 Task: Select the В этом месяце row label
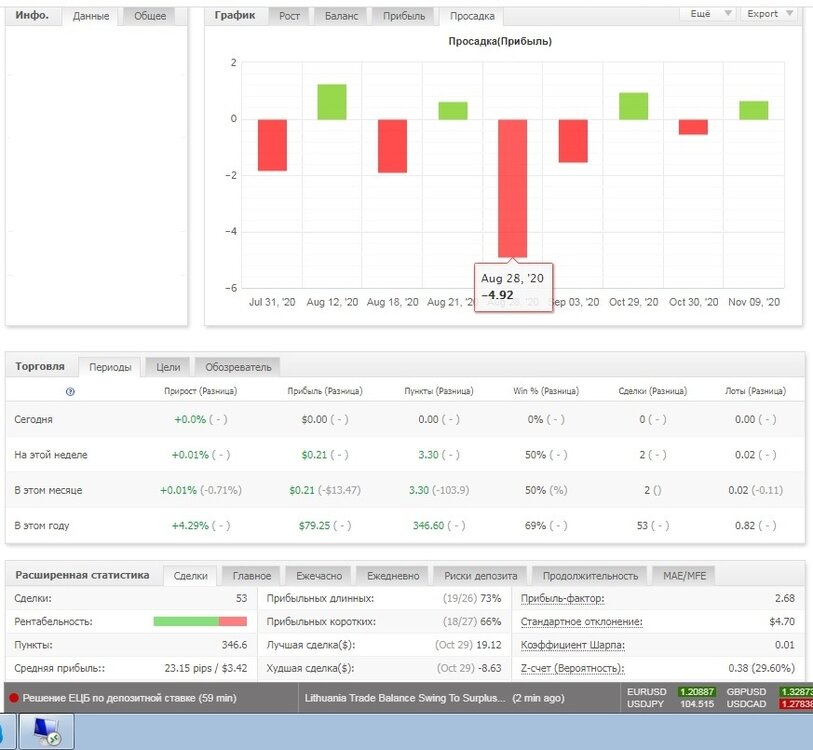48,490
